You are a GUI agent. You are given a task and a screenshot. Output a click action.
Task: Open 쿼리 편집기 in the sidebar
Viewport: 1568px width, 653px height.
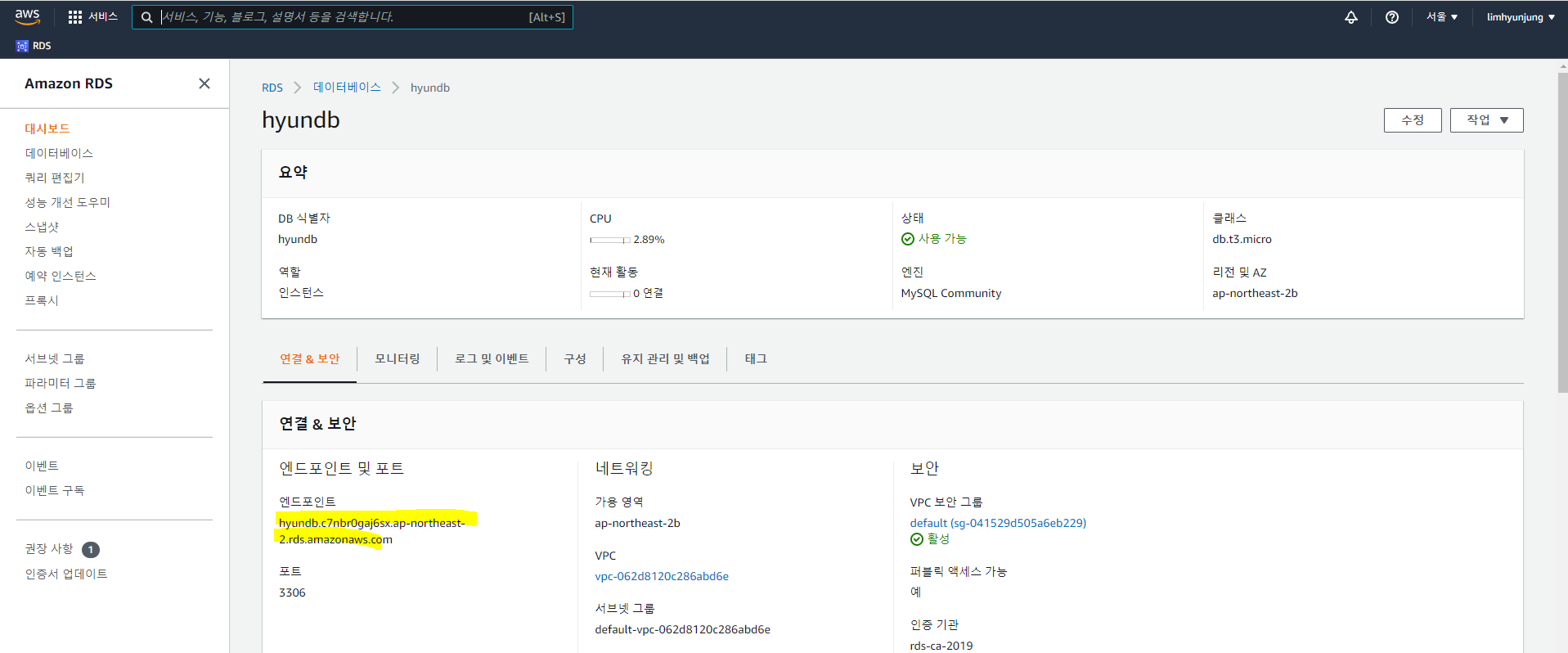(x=55, y=178)
